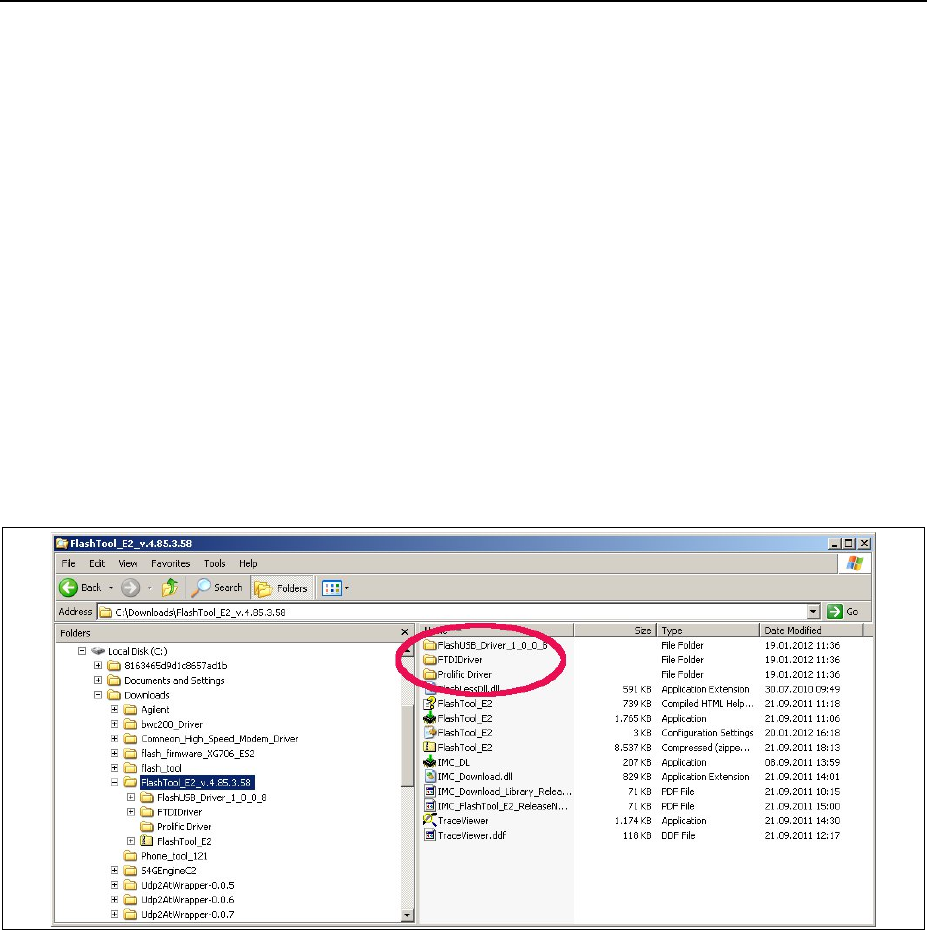Open the Forward history dropdown arrow
927x930 pixels.
pos(149,588)
